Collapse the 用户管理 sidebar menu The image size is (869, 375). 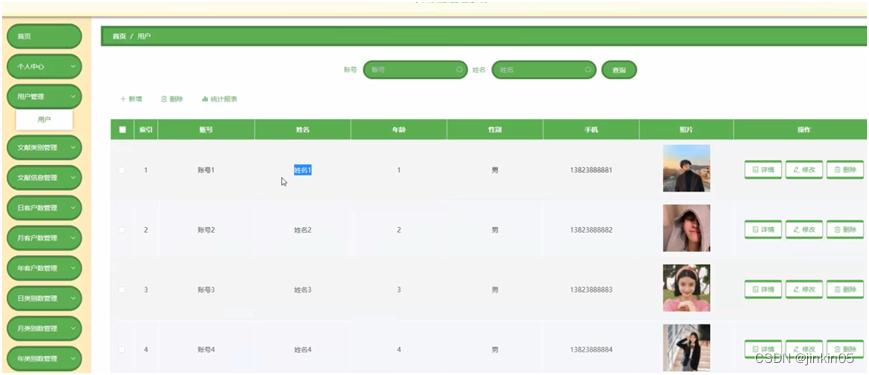pos(44,96)
